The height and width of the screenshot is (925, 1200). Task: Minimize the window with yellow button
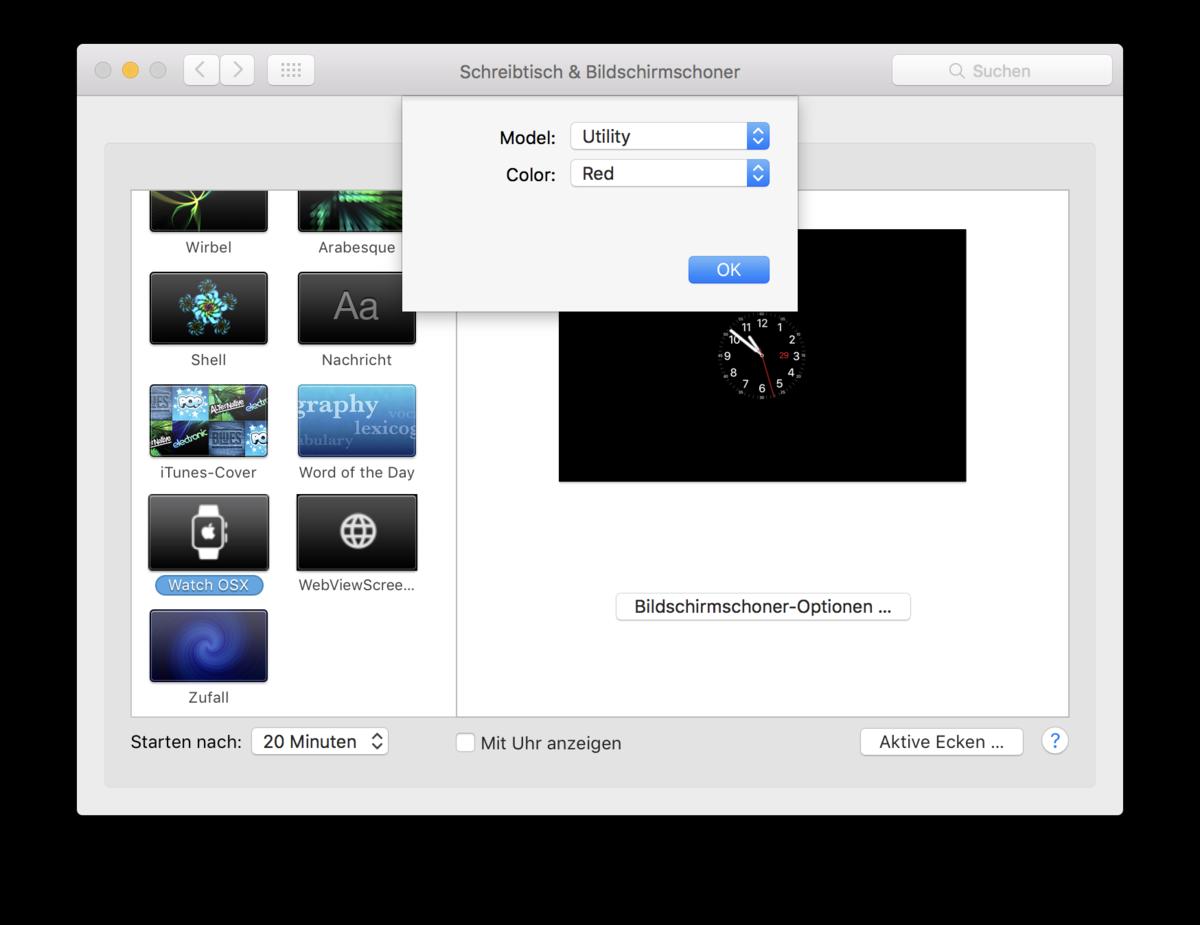coord(130,70)
